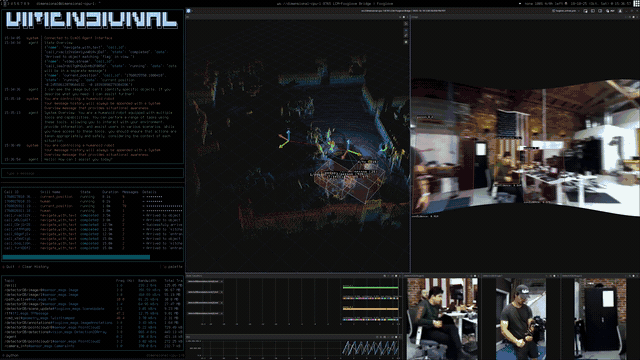640x360 pixels.
Task: Click the Clear History button
Action: click(x=33, y=267)
